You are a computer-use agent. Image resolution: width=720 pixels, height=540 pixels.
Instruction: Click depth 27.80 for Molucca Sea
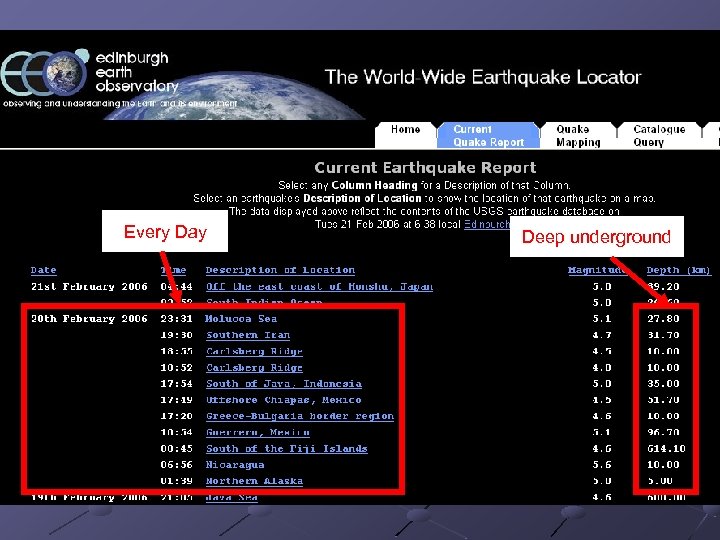pyautogui.click(x=663, y=319)
